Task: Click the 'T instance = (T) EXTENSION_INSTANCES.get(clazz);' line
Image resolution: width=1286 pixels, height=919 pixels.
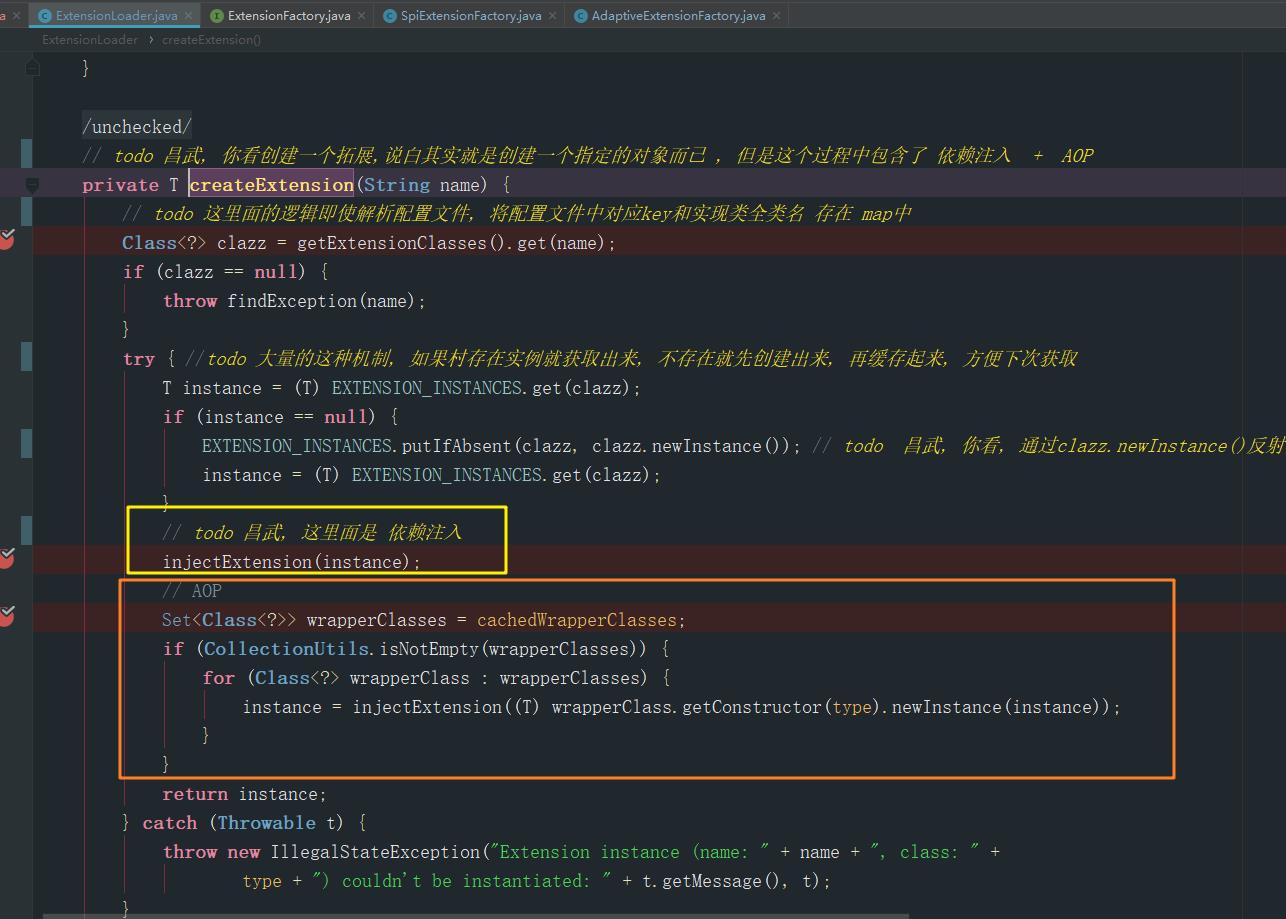Action: coord(402,388)
